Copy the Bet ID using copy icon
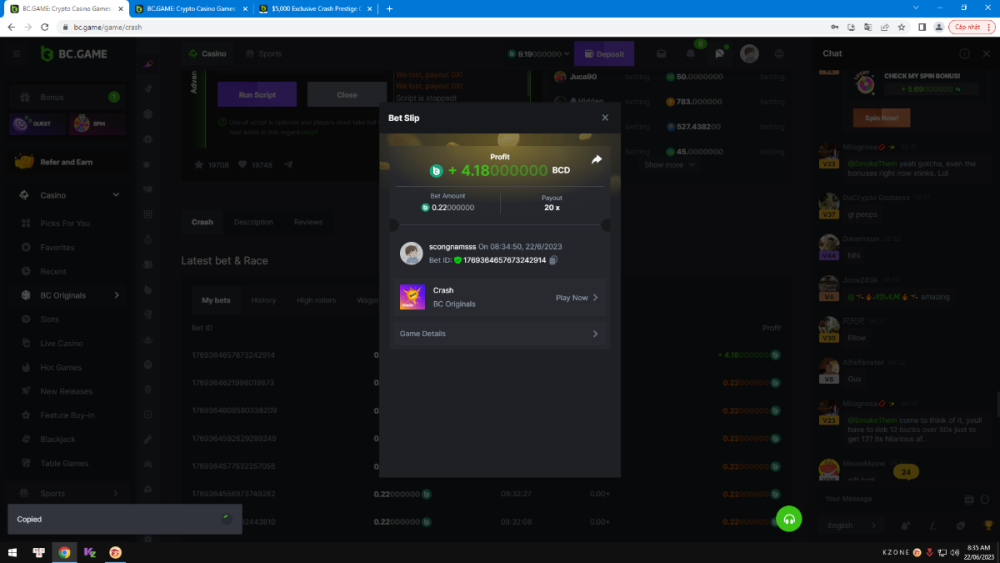Image resolution: width=1000 pixels, height=563 pixels. pos(553,260)
